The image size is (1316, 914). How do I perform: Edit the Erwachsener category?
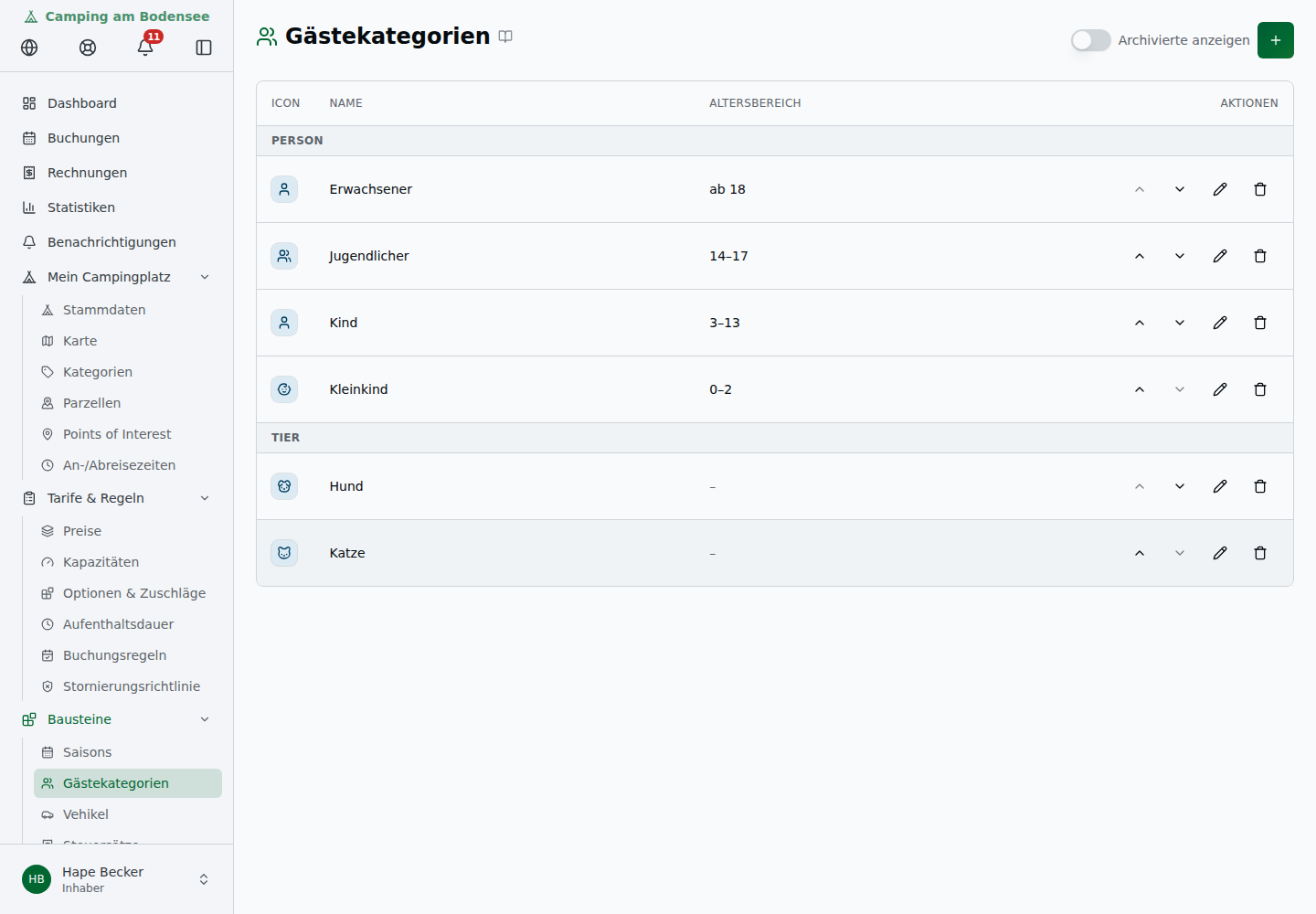pyautogui.click(x=1220, y=189)
